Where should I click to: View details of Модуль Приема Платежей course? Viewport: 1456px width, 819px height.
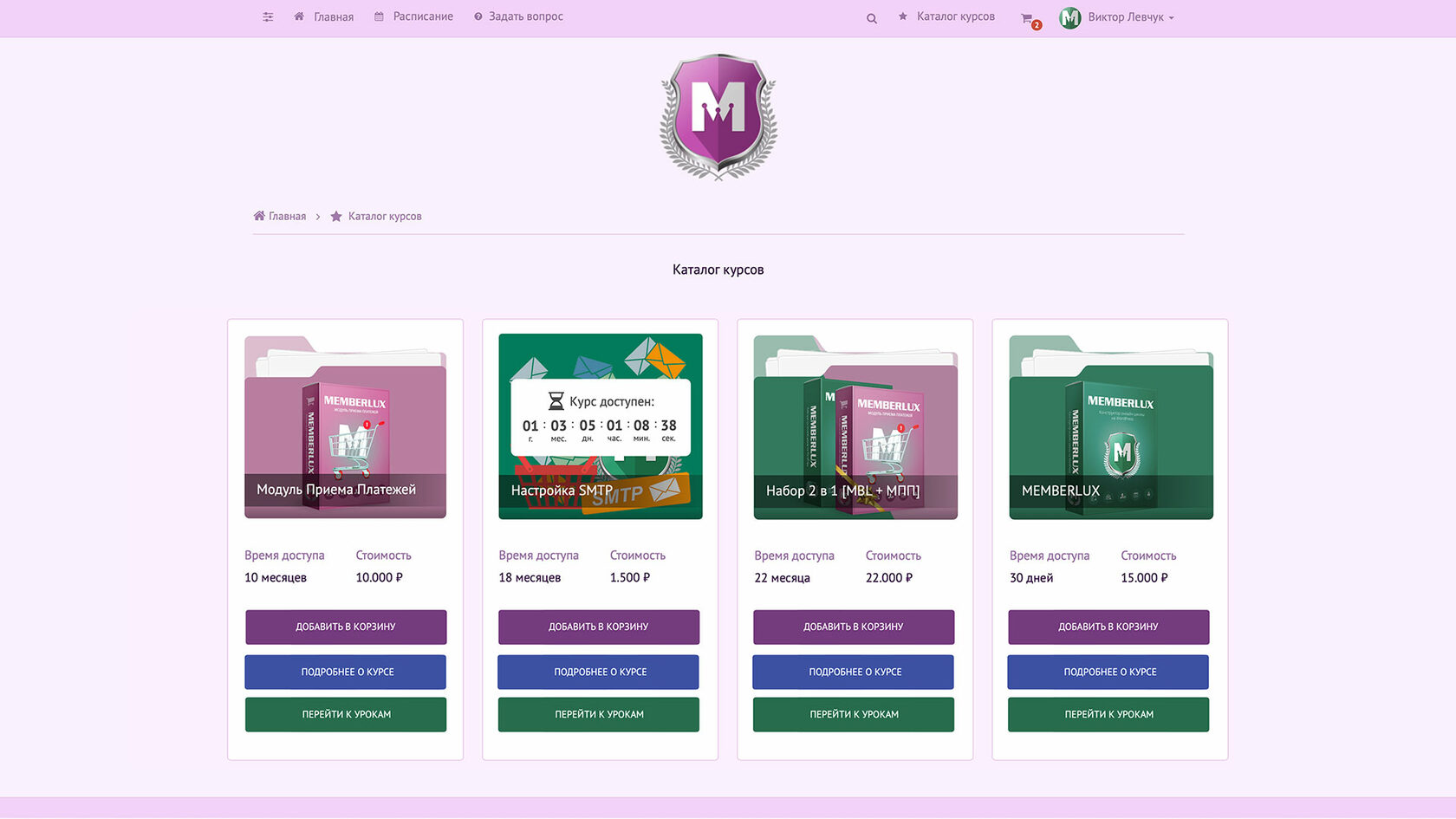point(346,672)
